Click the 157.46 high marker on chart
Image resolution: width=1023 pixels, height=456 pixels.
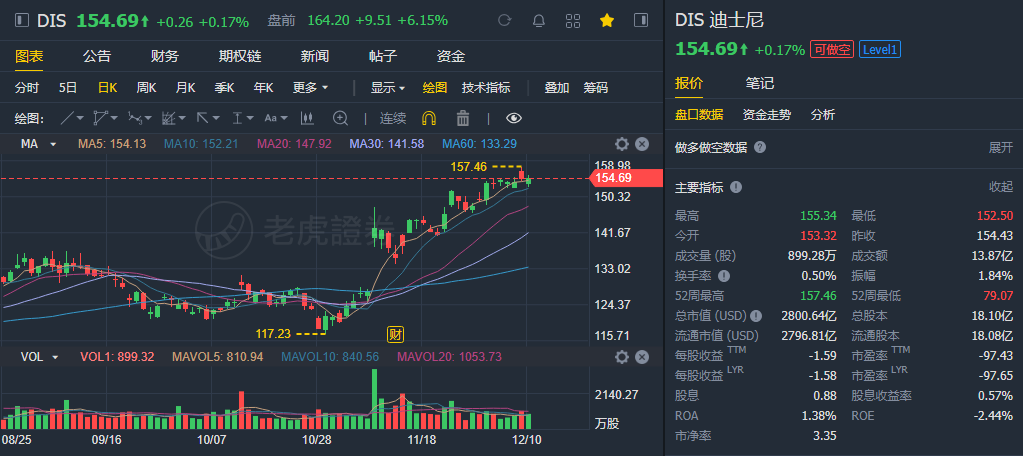(x=468, y=167)
